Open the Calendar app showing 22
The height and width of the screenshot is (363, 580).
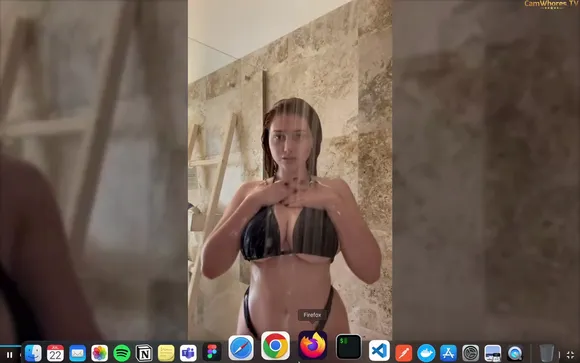click(x=55, y=353)
